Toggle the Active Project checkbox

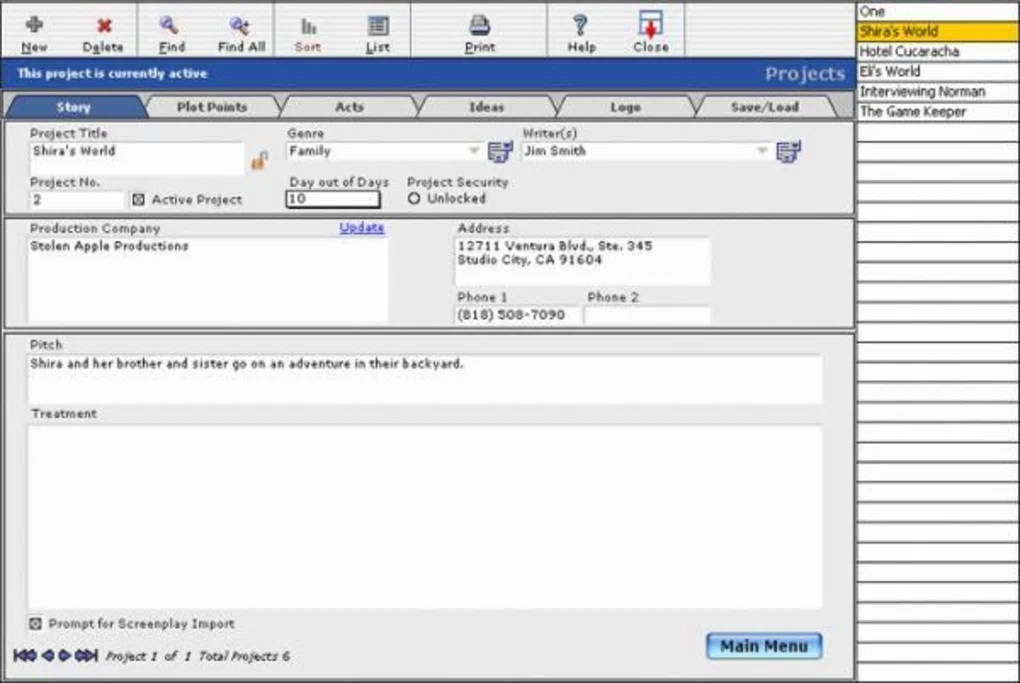[138, 200]
